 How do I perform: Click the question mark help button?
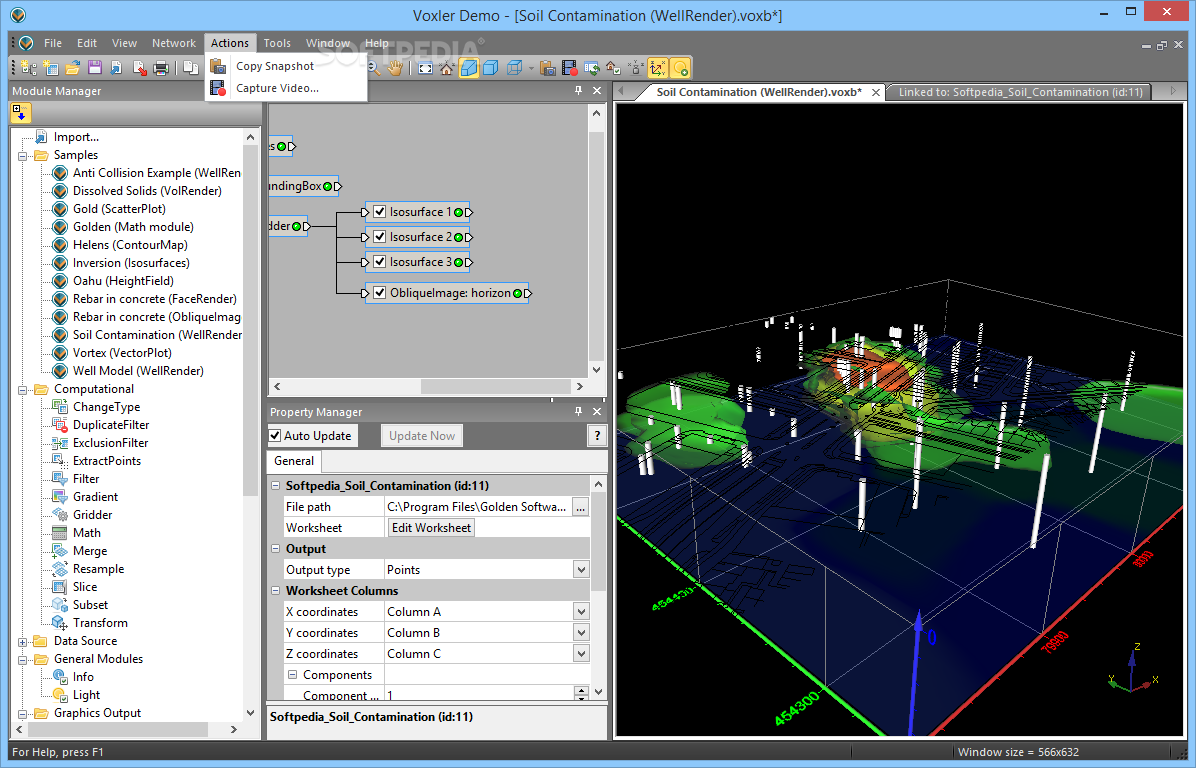(597, 435)
